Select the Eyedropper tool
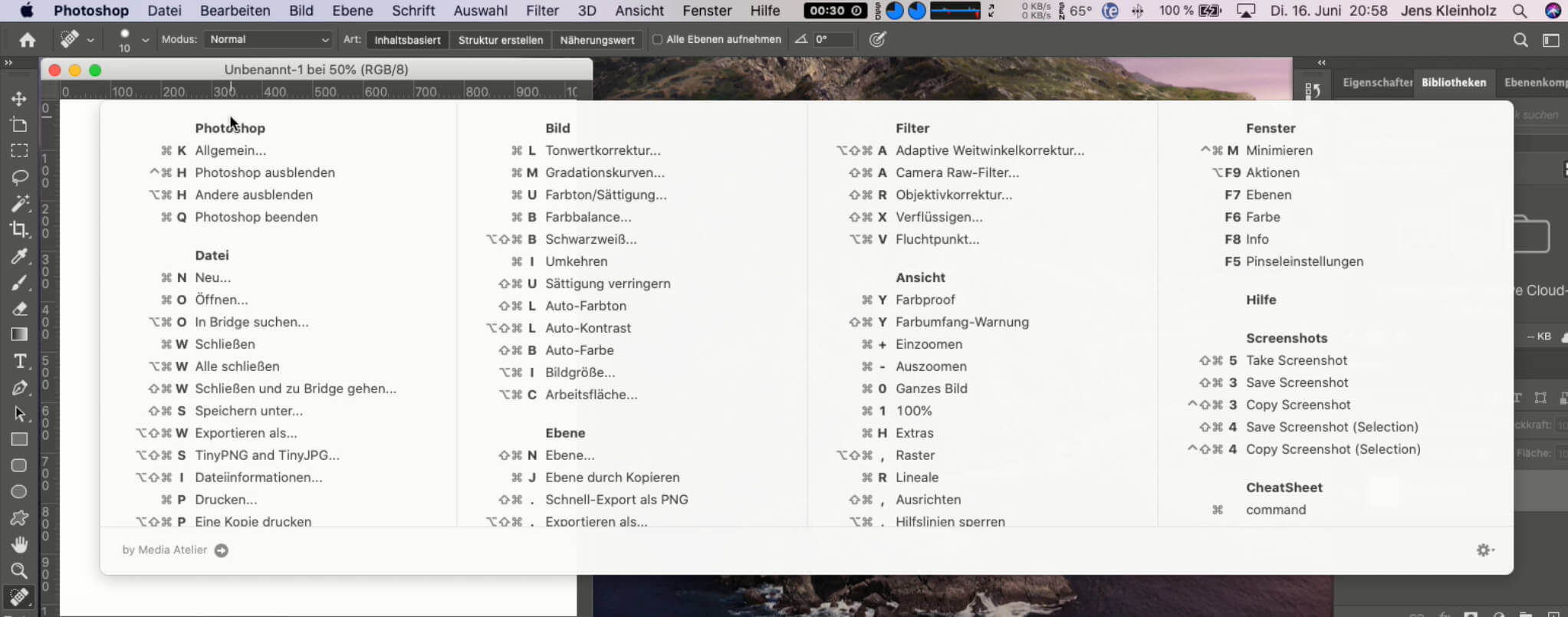Viewport: 1568px width, 617px height. pos(19,256)
